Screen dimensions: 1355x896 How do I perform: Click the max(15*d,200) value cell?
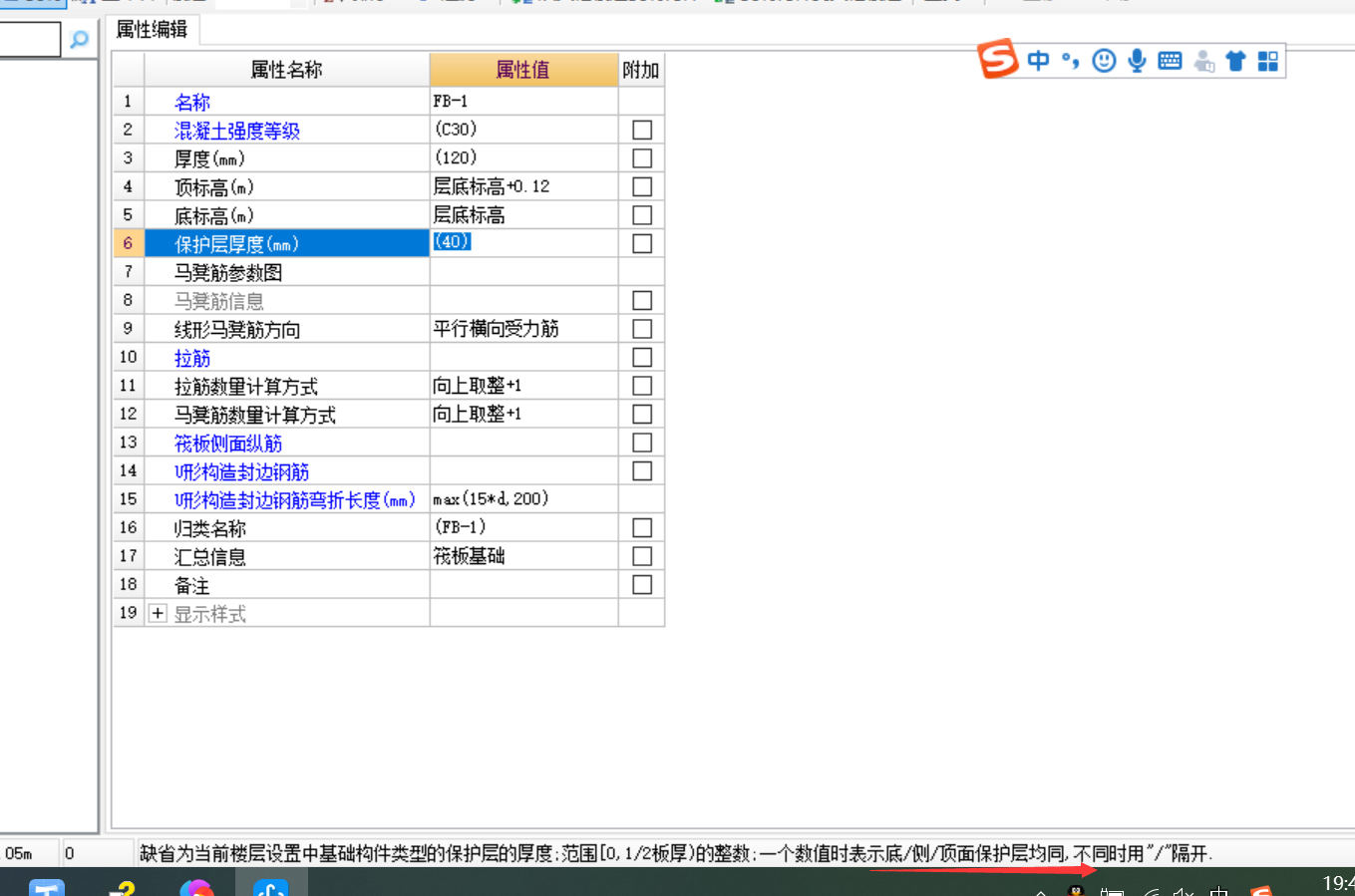[523, 499]
